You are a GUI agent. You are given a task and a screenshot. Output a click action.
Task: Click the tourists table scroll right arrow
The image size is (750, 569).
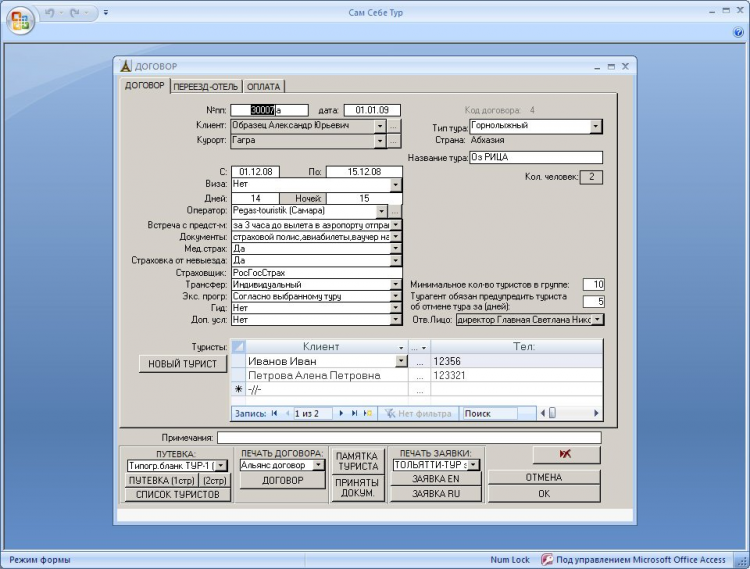point(596,413)
